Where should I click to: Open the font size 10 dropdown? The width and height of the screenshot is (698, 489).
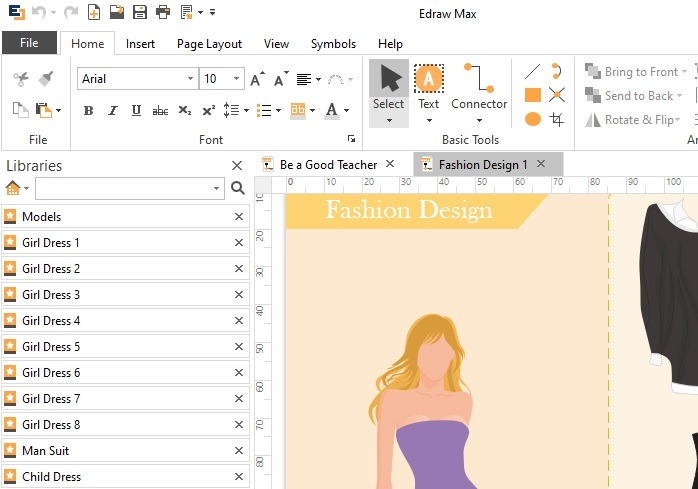(x=236, y=78)
